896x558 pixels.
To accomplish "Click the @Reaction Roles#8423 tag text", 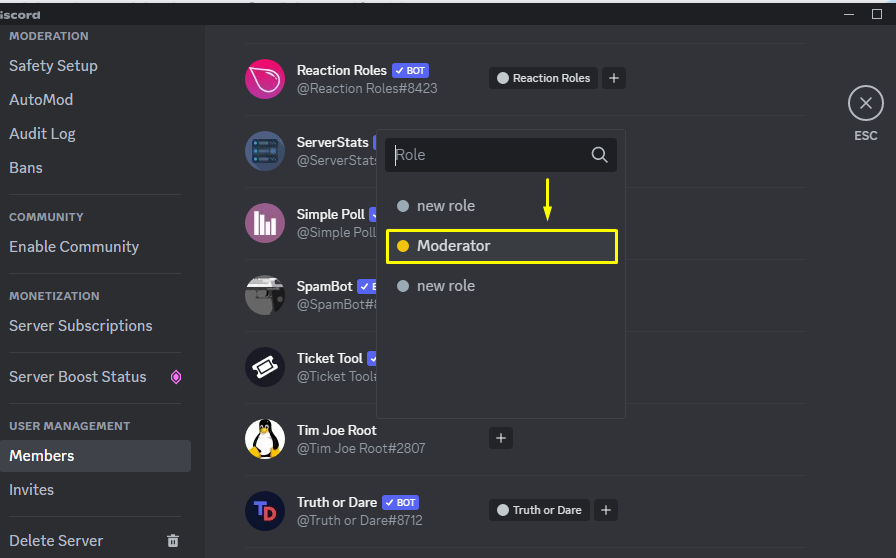I will pos(367,89).
